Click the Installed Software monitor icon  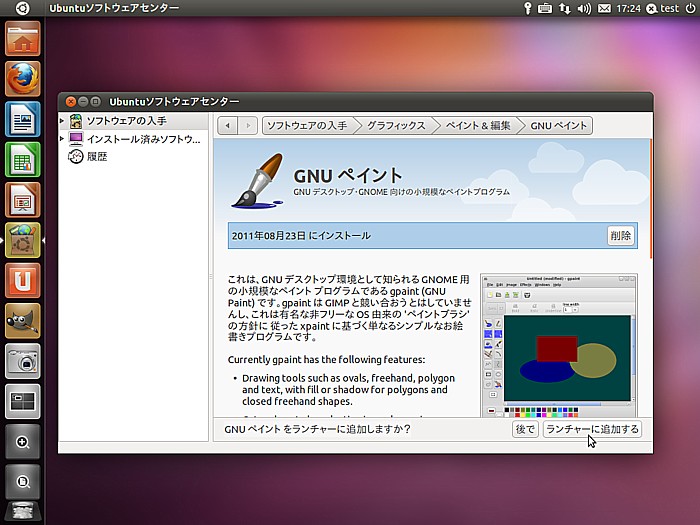[x=76, y=139]
